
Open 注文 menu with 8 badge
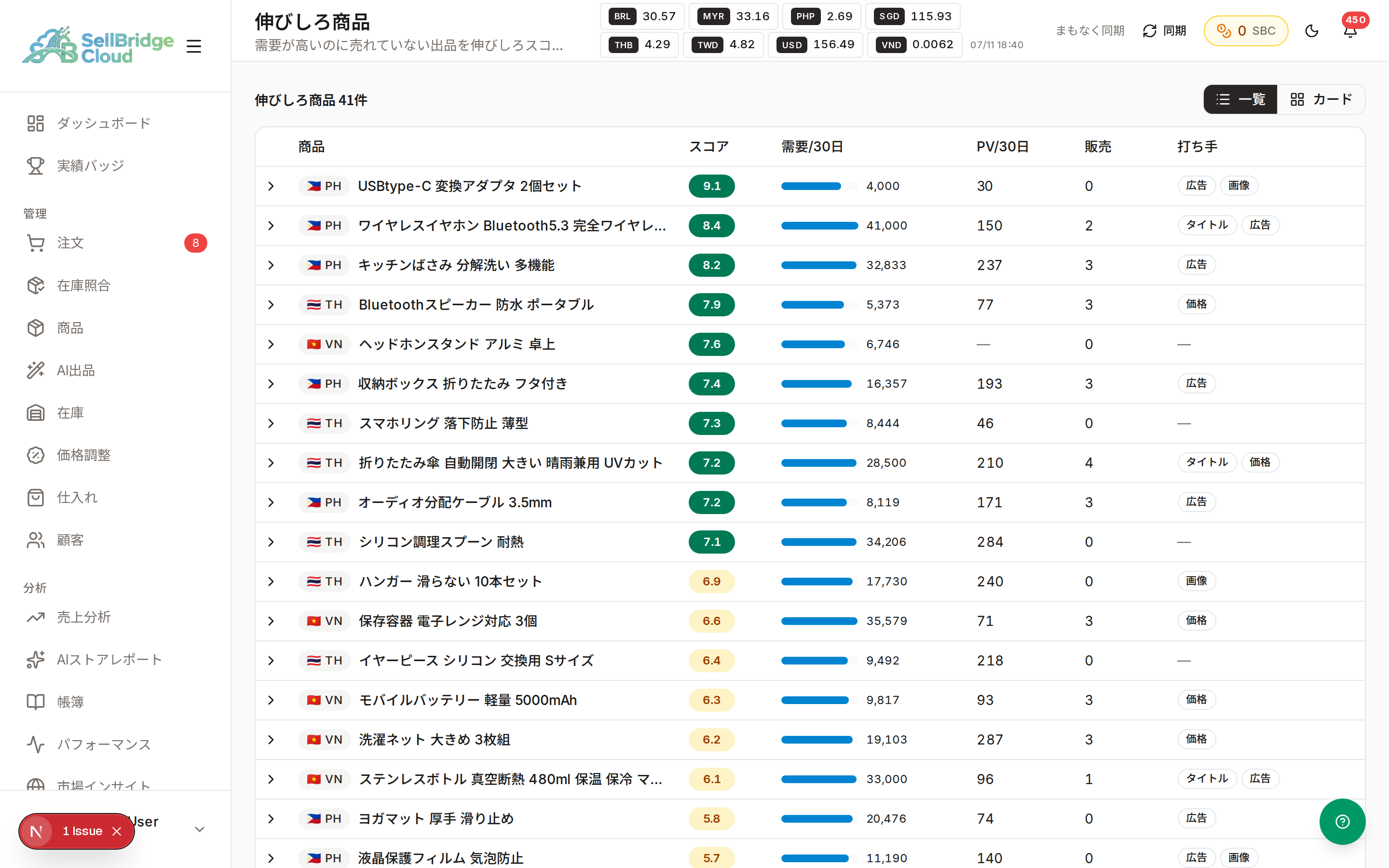pyautogui.click(x=115, y=243)
